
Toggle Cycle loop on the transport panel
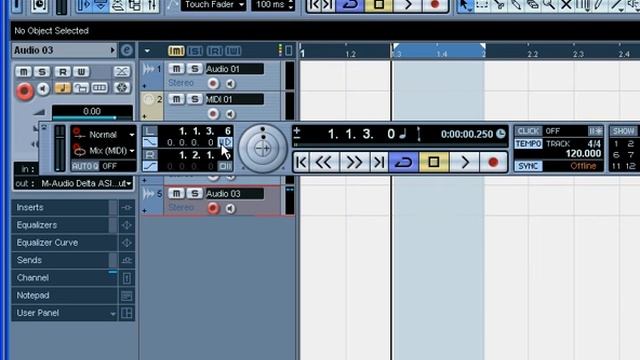pyautogui.click(x=404, y=162)
